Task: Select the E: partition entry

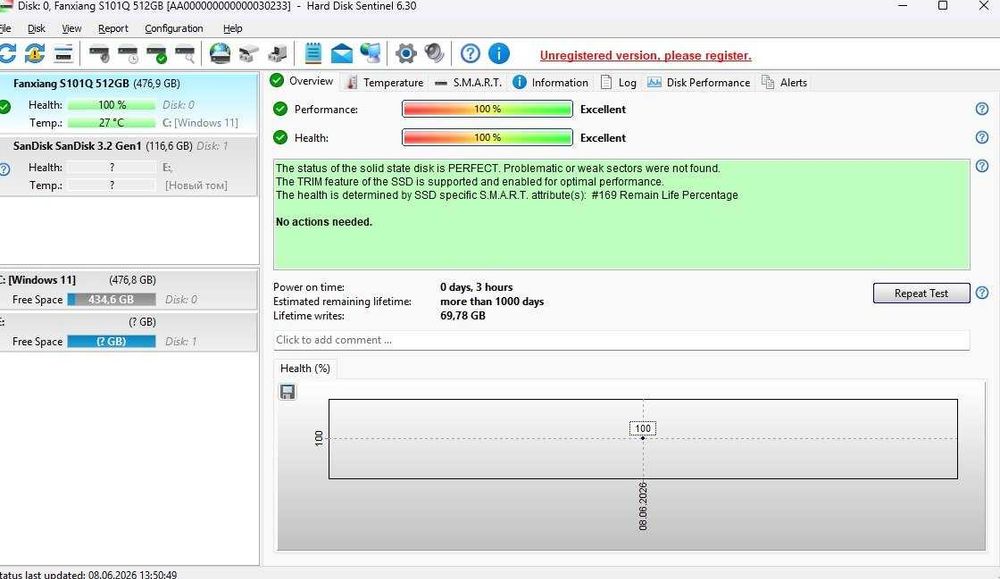Action: click(129, 332)
